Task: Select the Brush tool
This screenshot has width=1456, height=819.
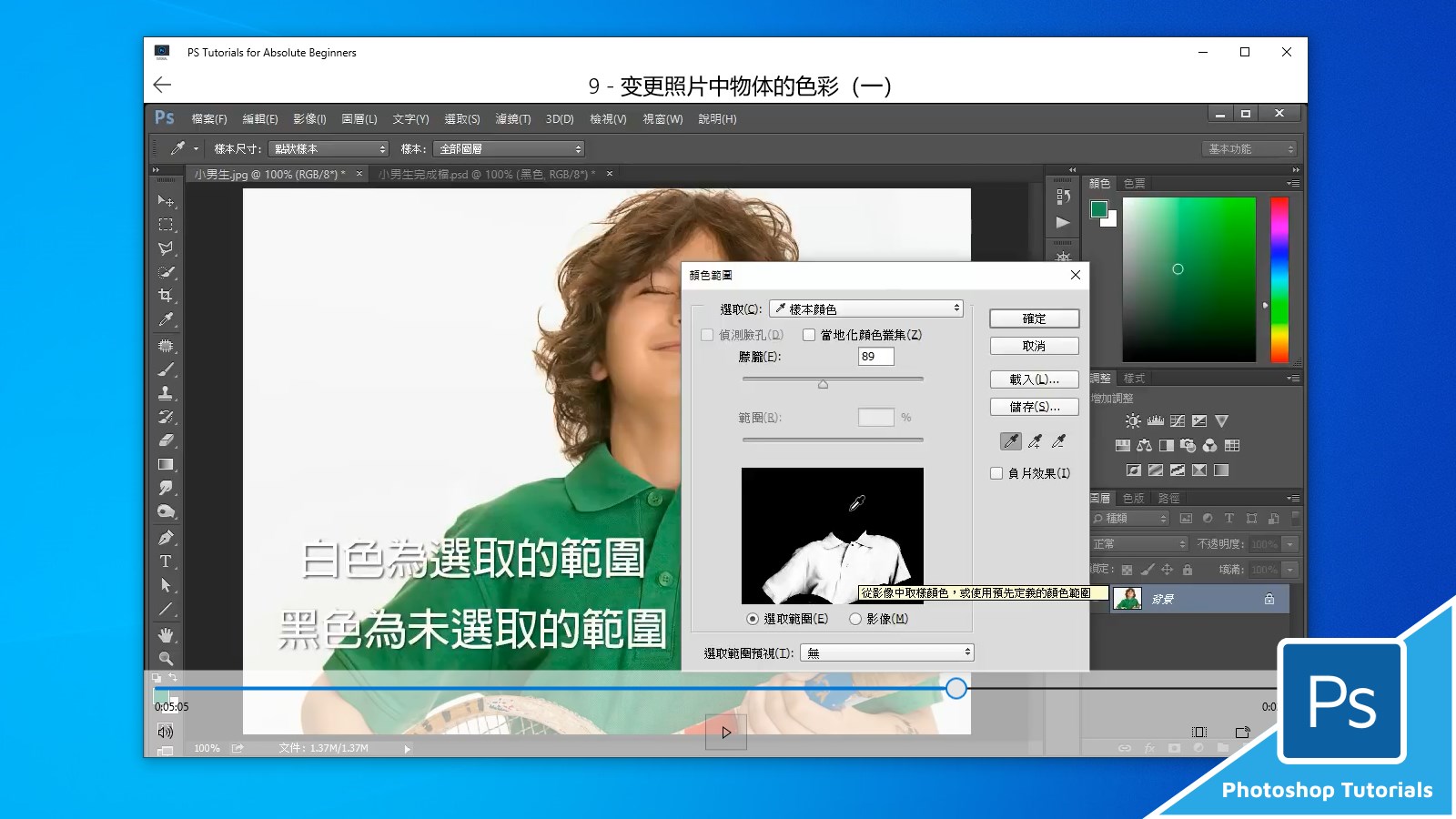Action: pyautogui.click(x=166, y=369)
